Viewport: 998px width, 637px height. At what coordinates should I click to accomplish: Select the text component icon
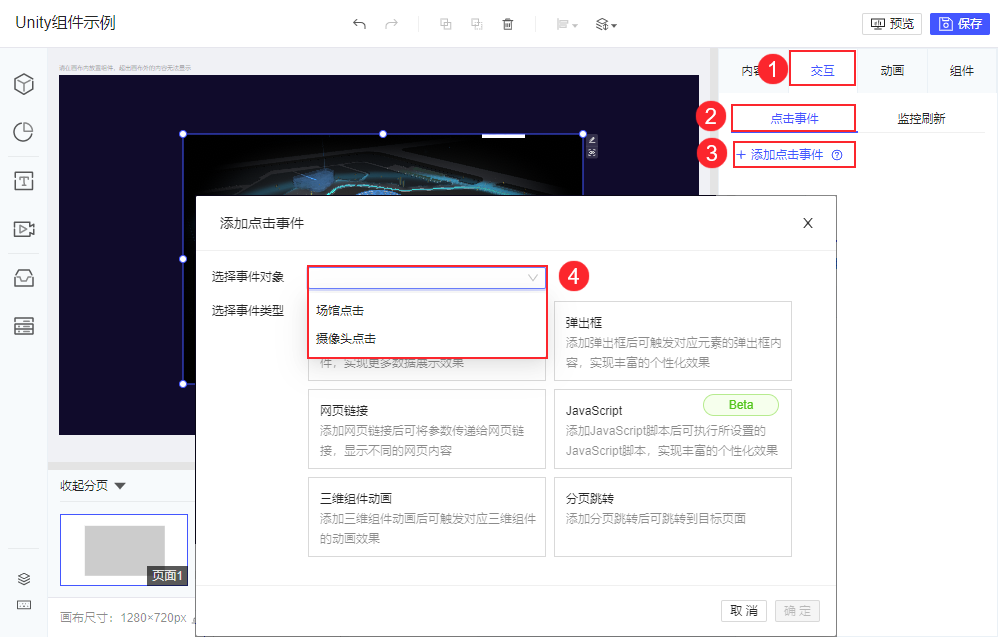pyautogui.click(x=23, y=180)
